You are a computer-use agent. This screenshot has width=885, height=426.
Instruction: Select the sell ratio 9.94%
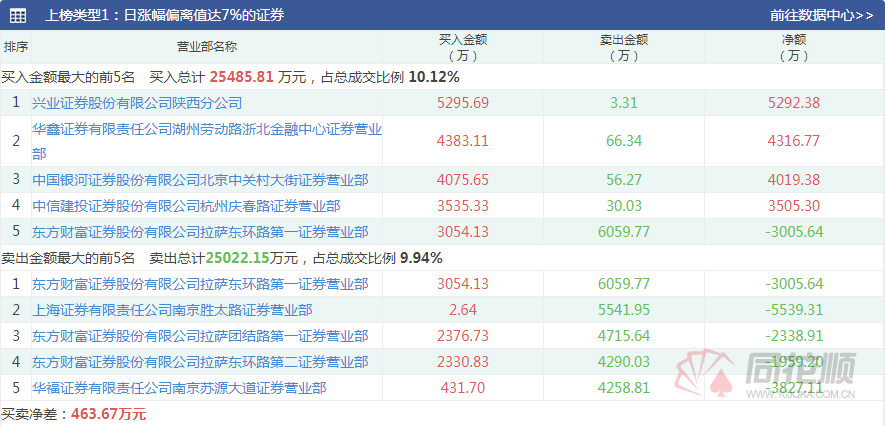coord(421,258)
